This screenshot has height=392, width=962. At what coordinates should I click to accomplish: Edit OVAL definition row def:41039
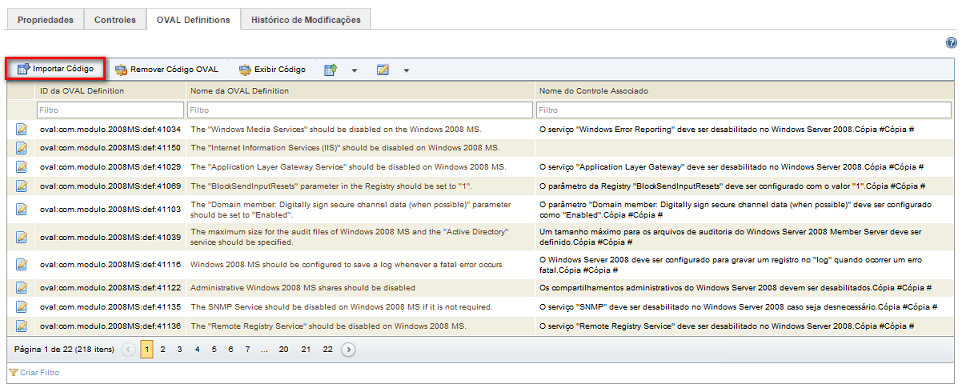[21, 237]
